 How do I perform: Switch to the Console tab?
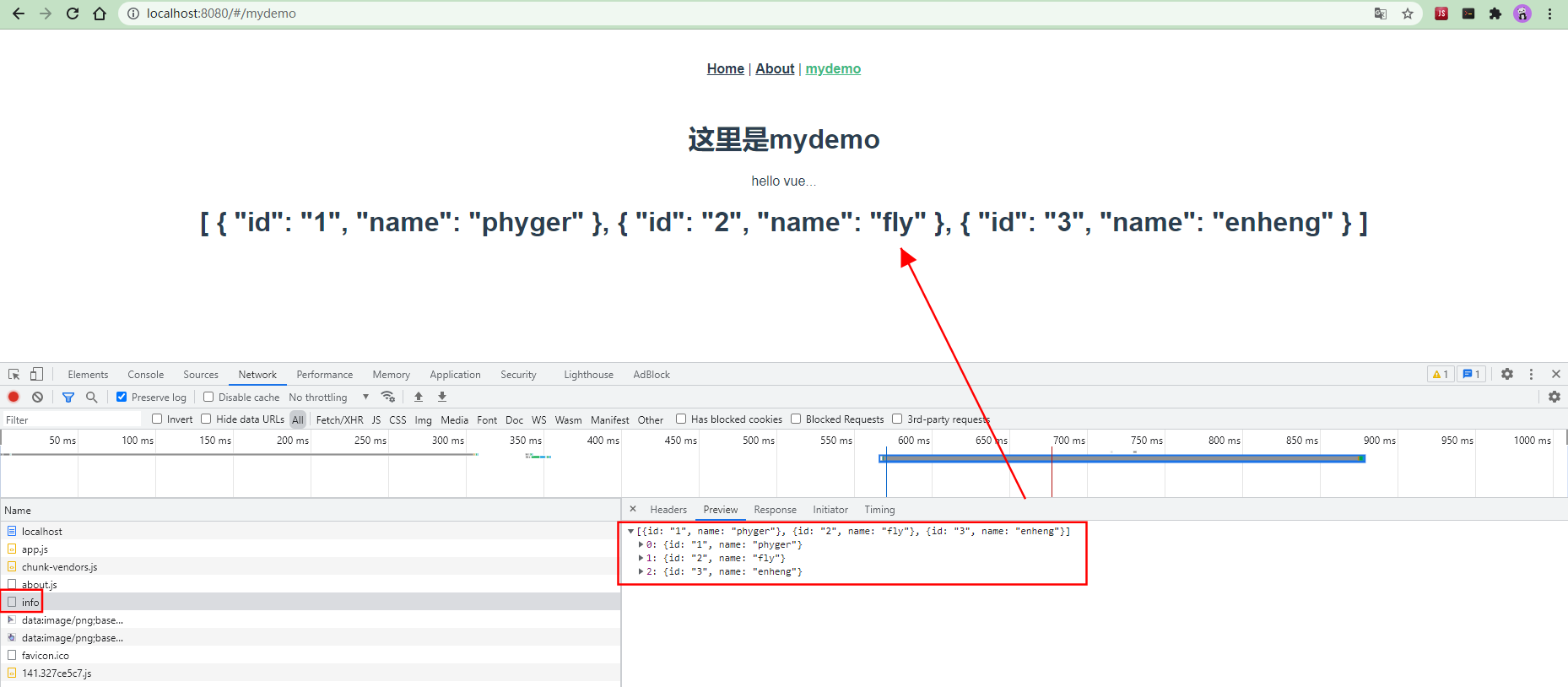click(145, 375)
